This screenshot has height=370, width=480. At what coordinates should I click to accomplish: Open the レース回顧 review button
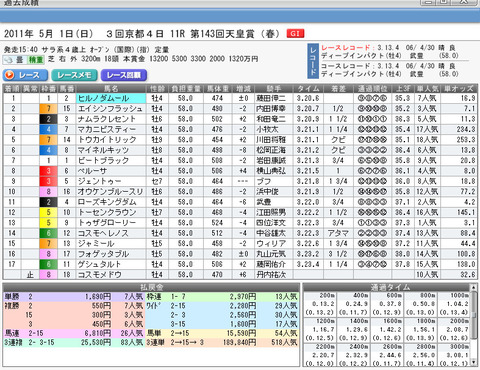pyautogui.click(x=124, y=75)
